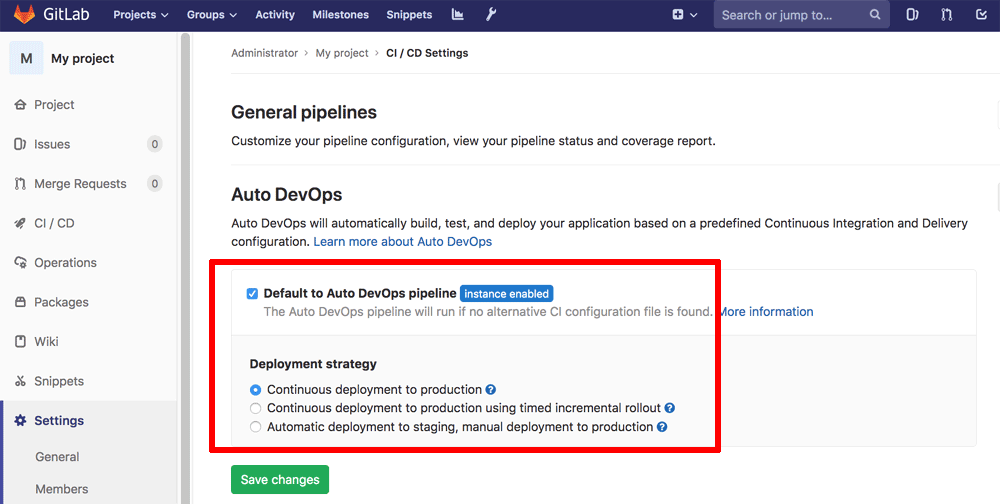The image size is (1000, 504).
Task: Click the GitLab fox logo
Action: 23,15
